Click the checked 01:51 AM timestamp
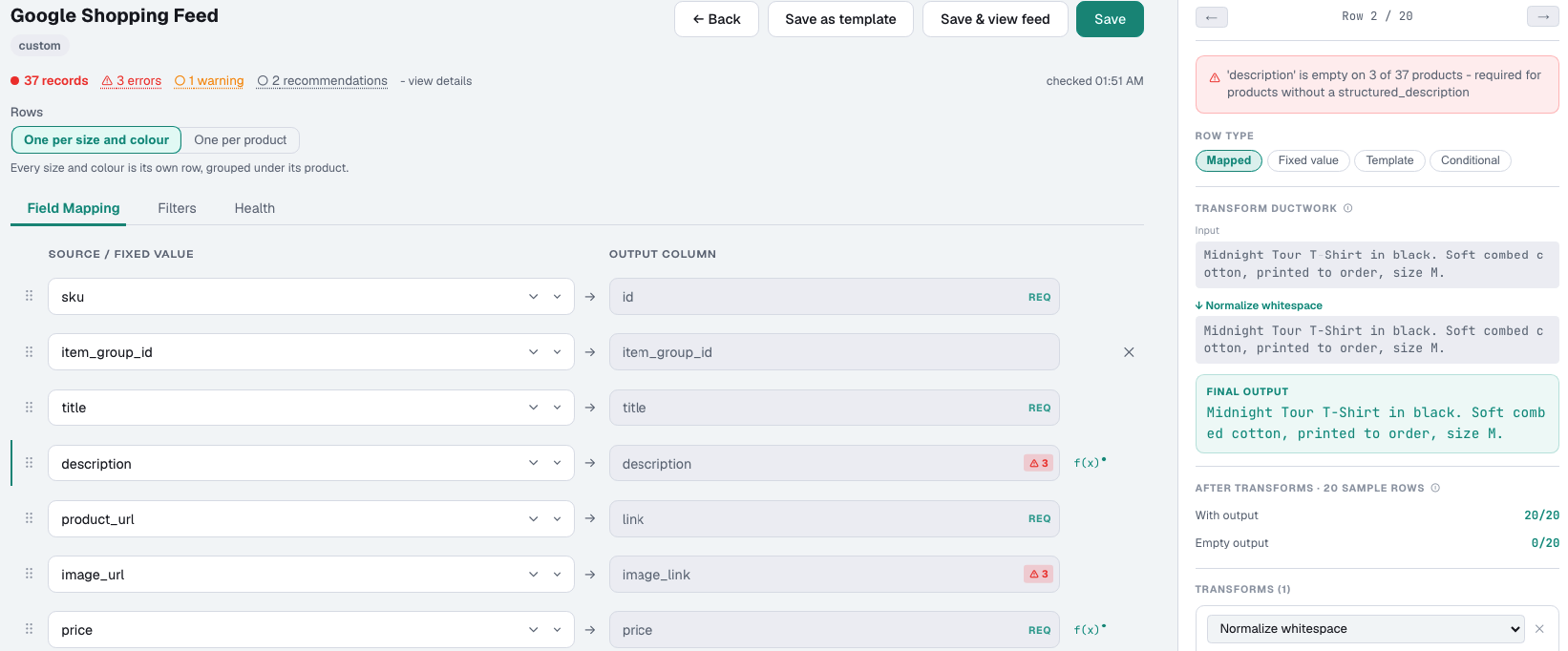 pyautogui.click(x=1094, y=81)
